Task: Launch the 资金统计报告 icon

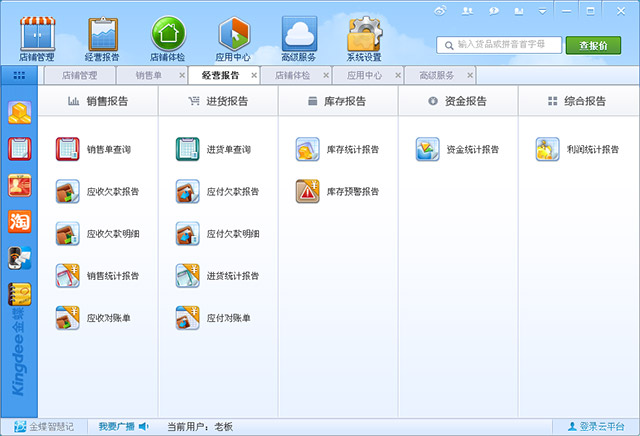Action: [427, 150]
